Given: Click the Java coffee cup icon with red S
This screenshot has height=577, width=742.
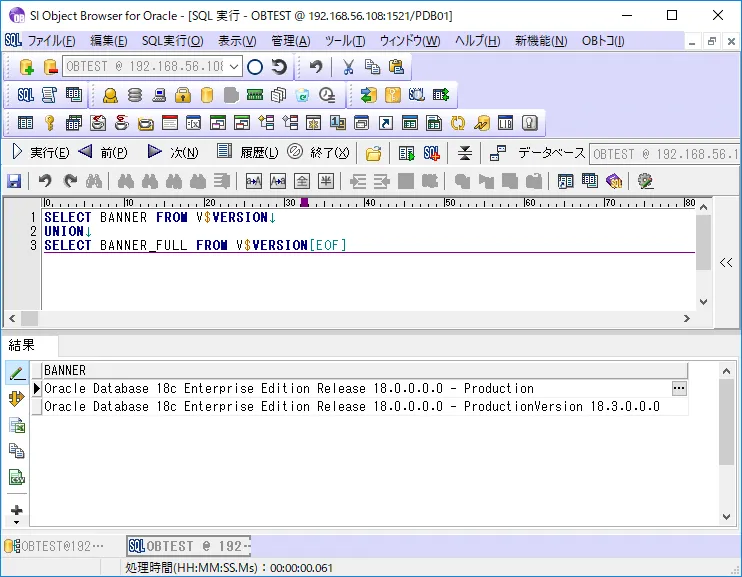Looking at the screenshot, I should click(x=122, y=123).
